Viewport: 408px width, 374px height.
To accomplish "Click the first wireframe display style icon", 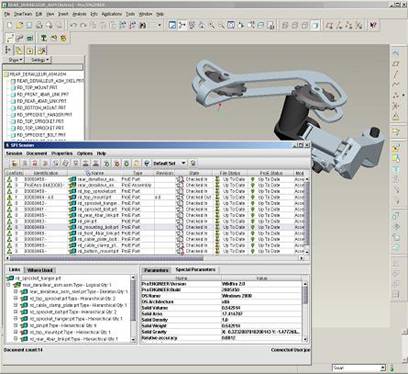I will pyautogui.click(x=285, y=25).
